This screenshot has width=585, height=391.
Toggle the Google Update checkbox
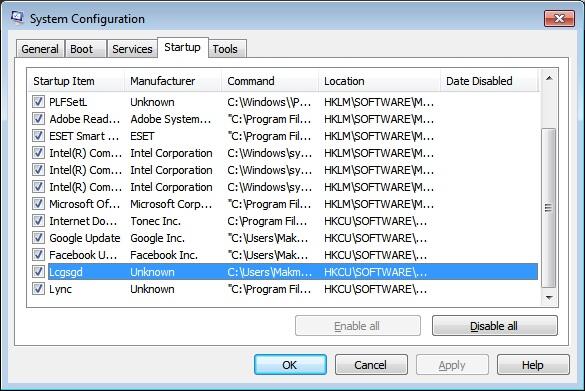(38, 238)
